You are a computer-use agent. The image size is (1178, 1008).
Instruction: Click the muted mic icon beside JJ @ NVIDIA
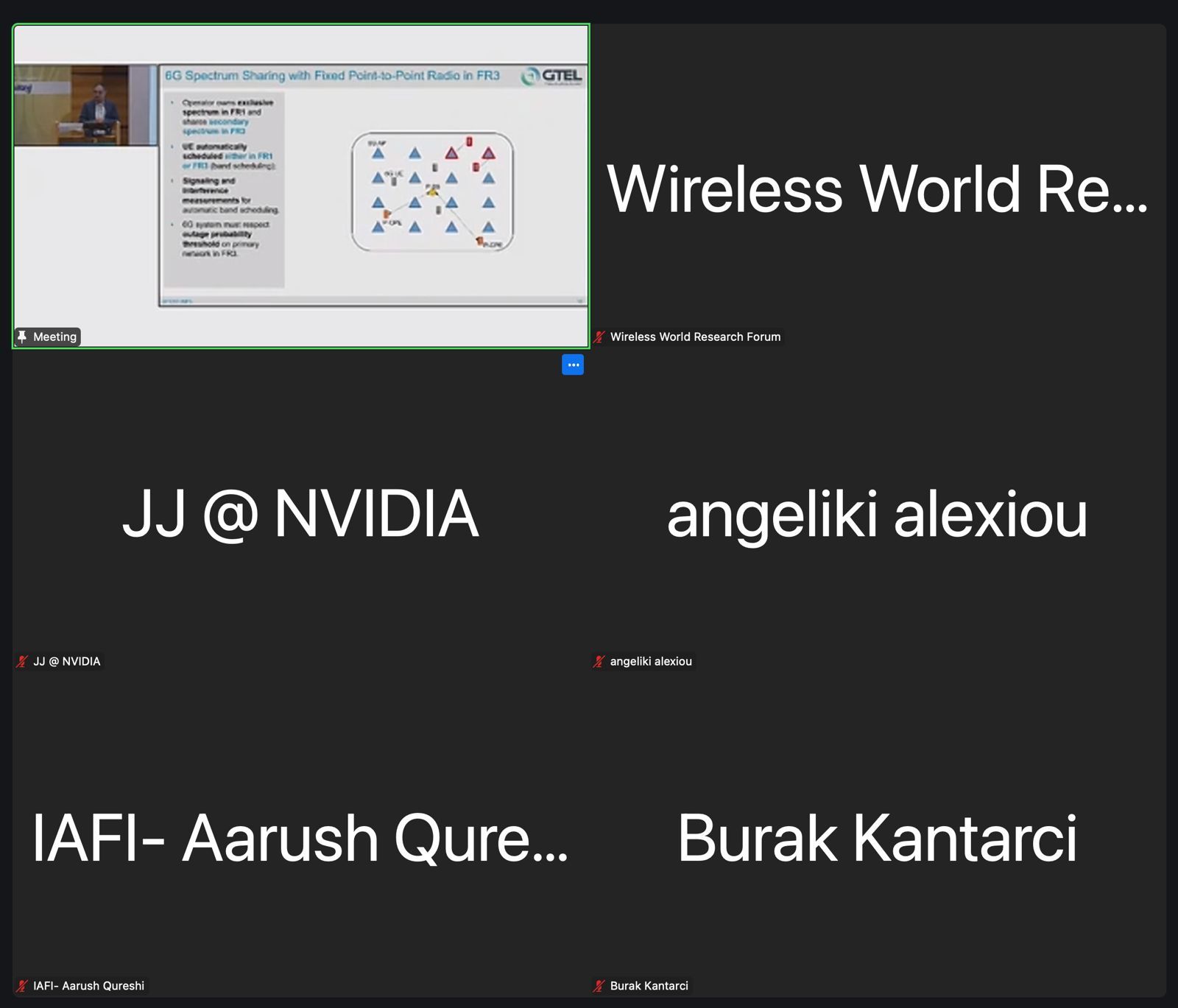22,661
